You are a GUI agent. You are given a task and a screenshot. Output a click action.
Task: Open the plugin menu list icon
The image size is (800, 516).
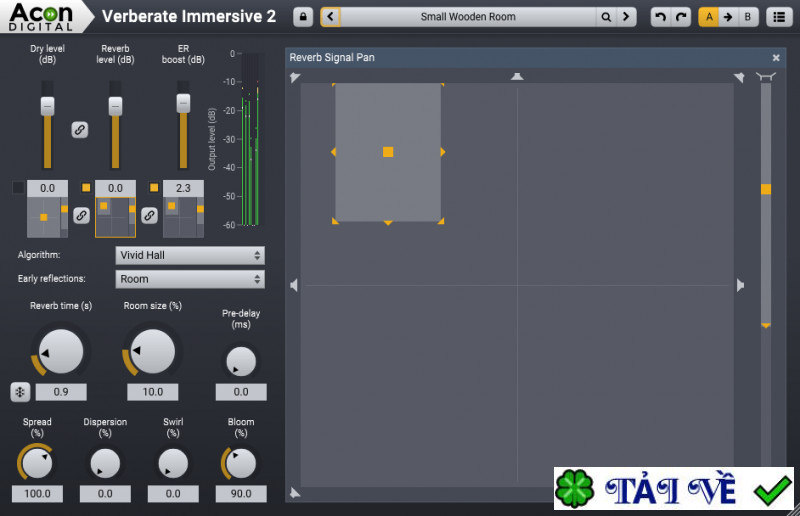click(x=779, y=17)
